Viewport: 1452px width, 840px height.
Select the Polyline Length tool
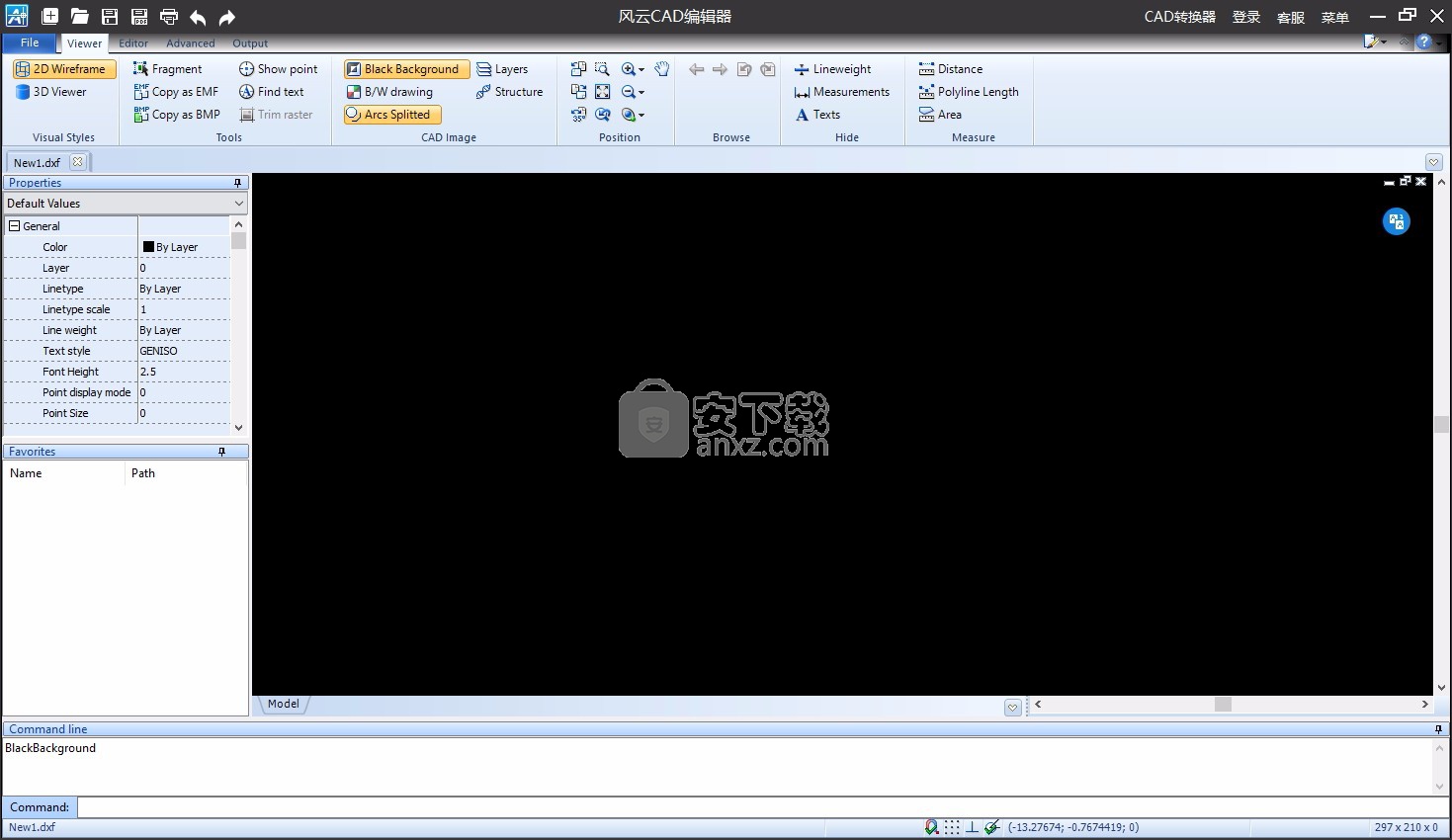(x=969, y=92)
